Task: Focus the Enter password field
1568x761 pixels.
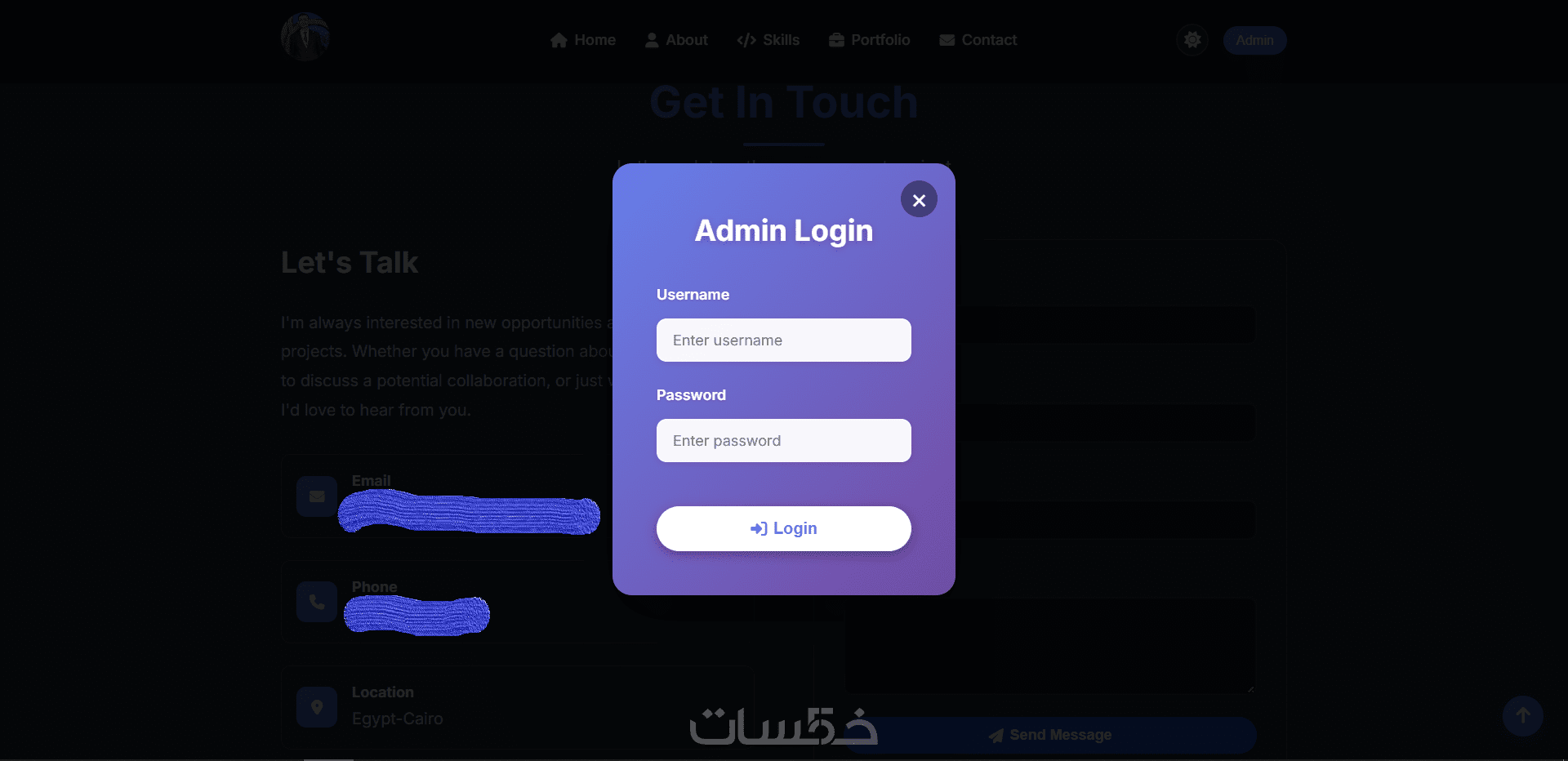Action: [x=784, y=440]
